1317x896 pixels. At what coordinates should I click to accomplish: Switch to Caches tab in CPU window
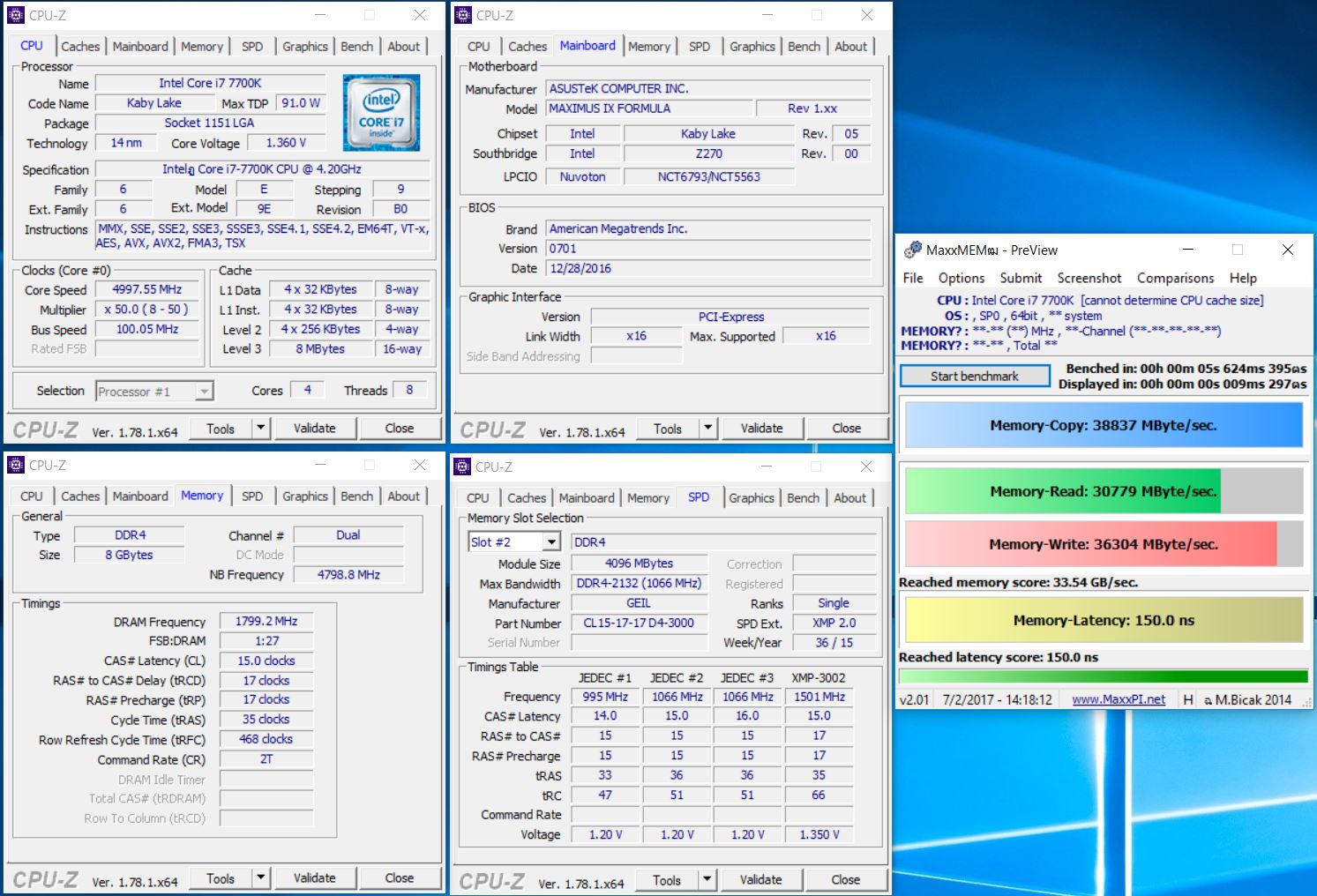(80, 46)
